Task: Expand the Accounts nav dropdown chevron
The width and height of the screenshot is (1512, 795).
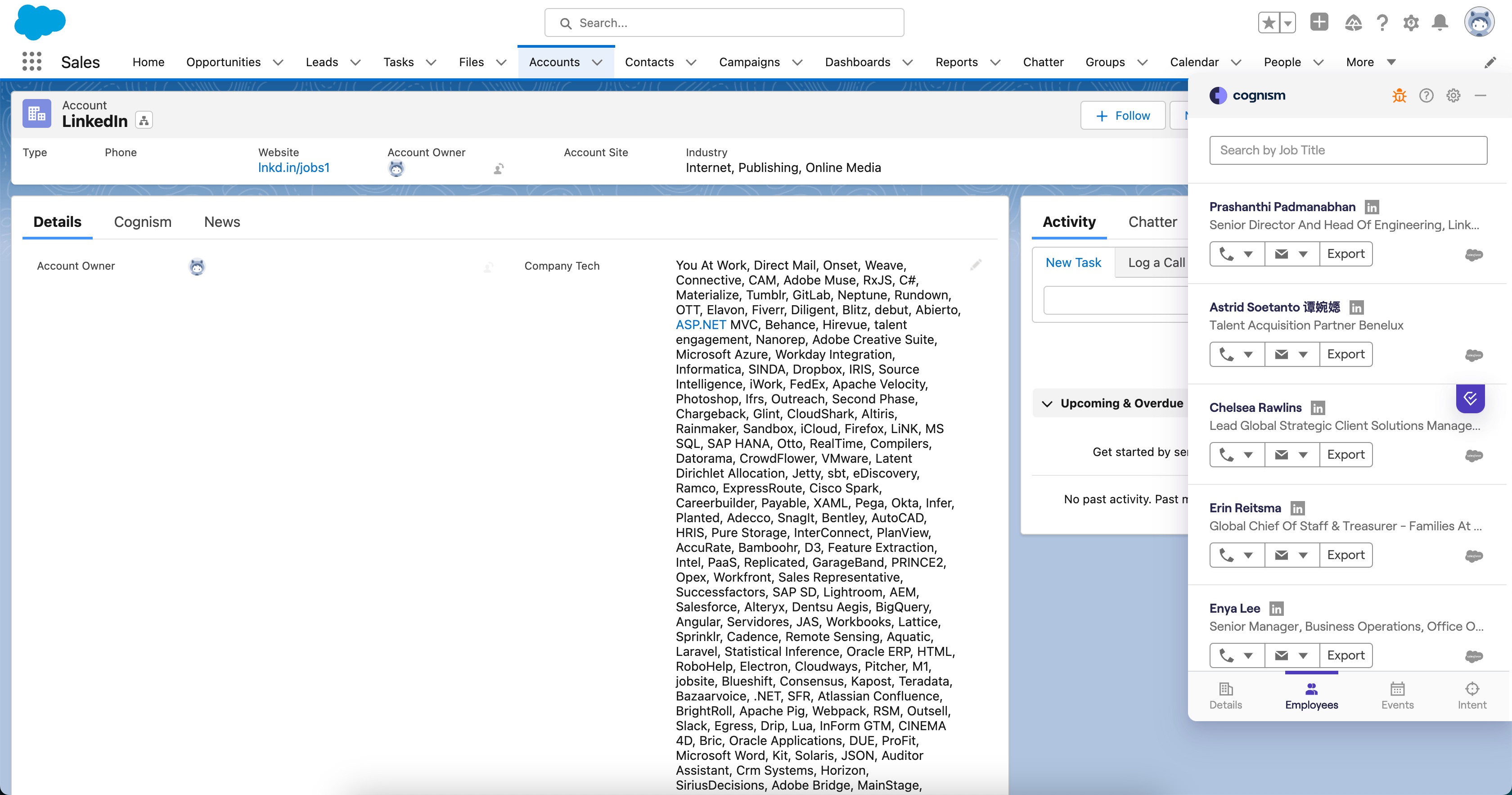Action: click(x=597, y=62)
